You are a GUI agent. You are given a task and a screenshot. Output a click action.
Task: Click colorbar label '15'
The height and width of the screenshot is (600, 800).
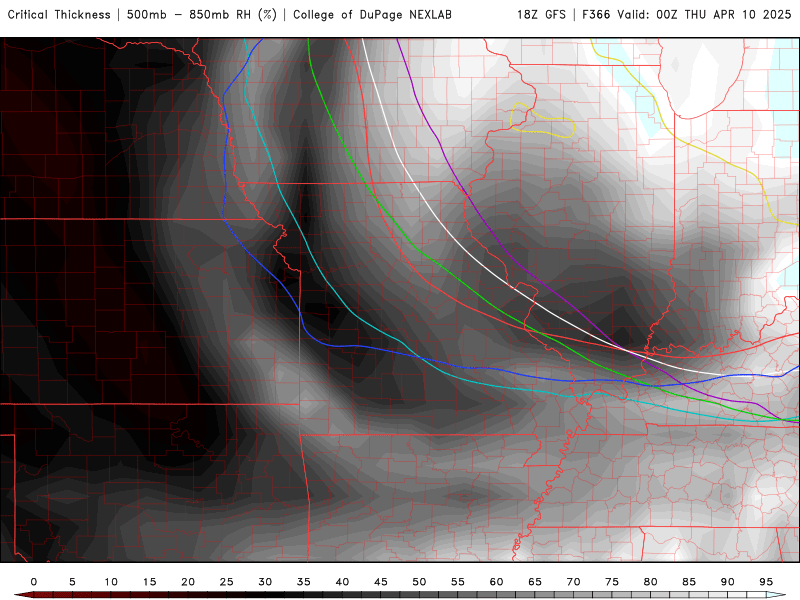point(149,582)
